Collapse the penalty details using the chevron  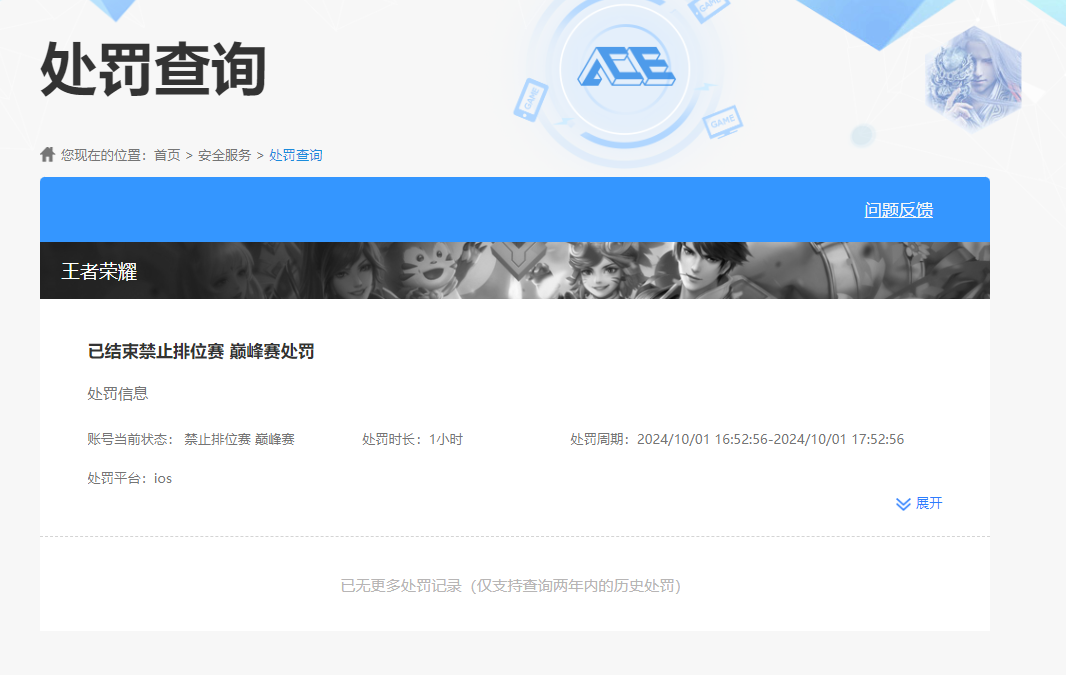tap(901, 503)
